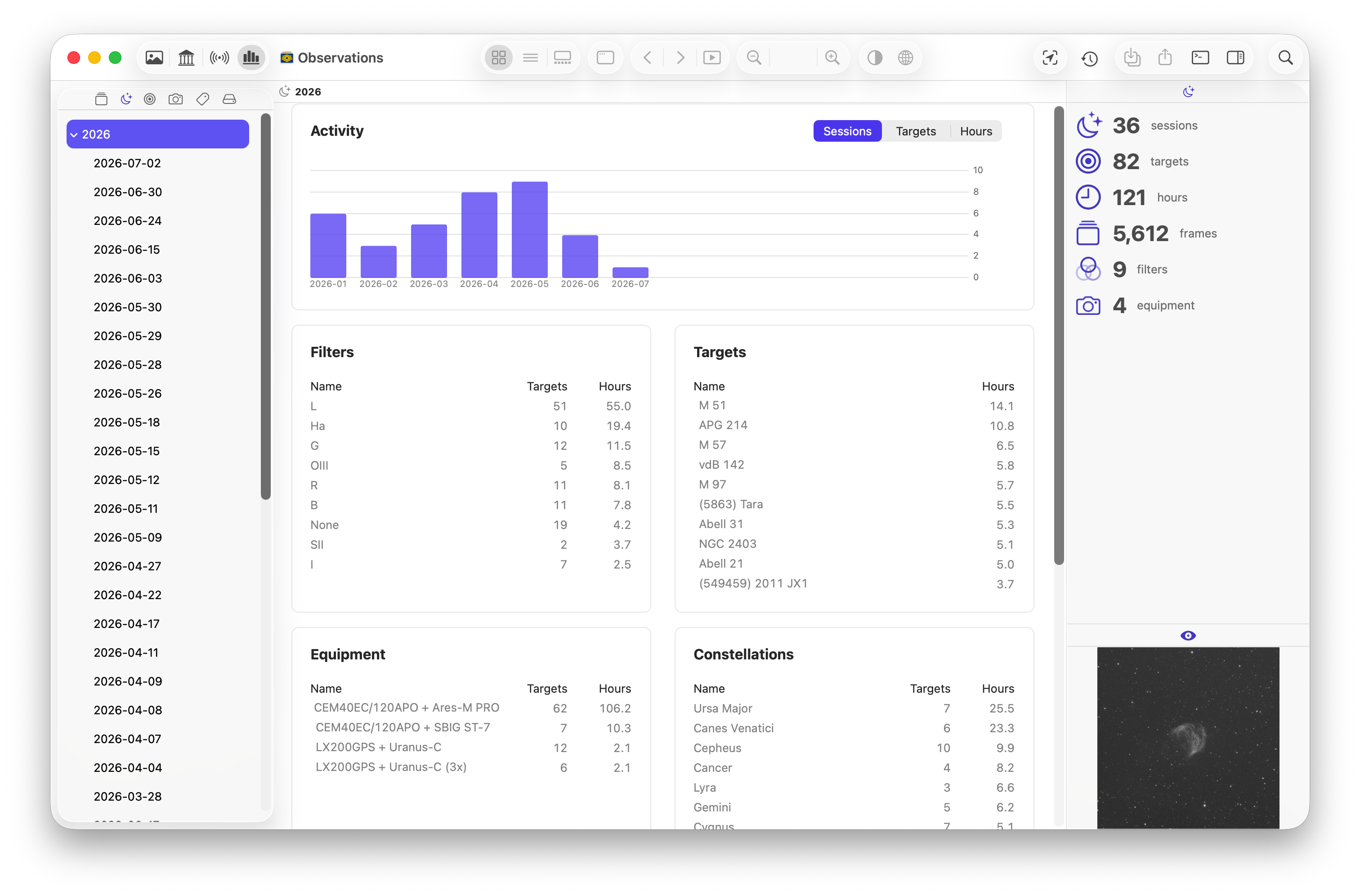This screenshot has height=896, width=1360.
Task: Open the nebula preview thumbnail
Action: [1188, 738]
